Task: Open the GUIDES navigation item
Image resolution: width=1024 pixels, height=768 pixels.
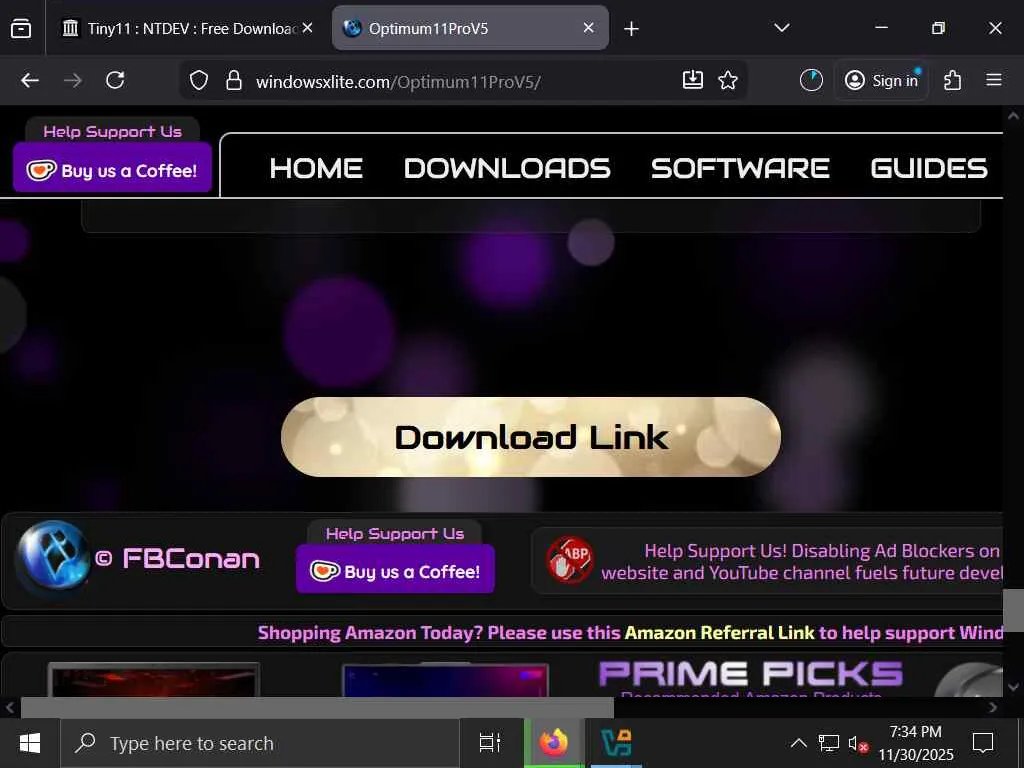Action: pyautogui.click(x=929, y=168)
